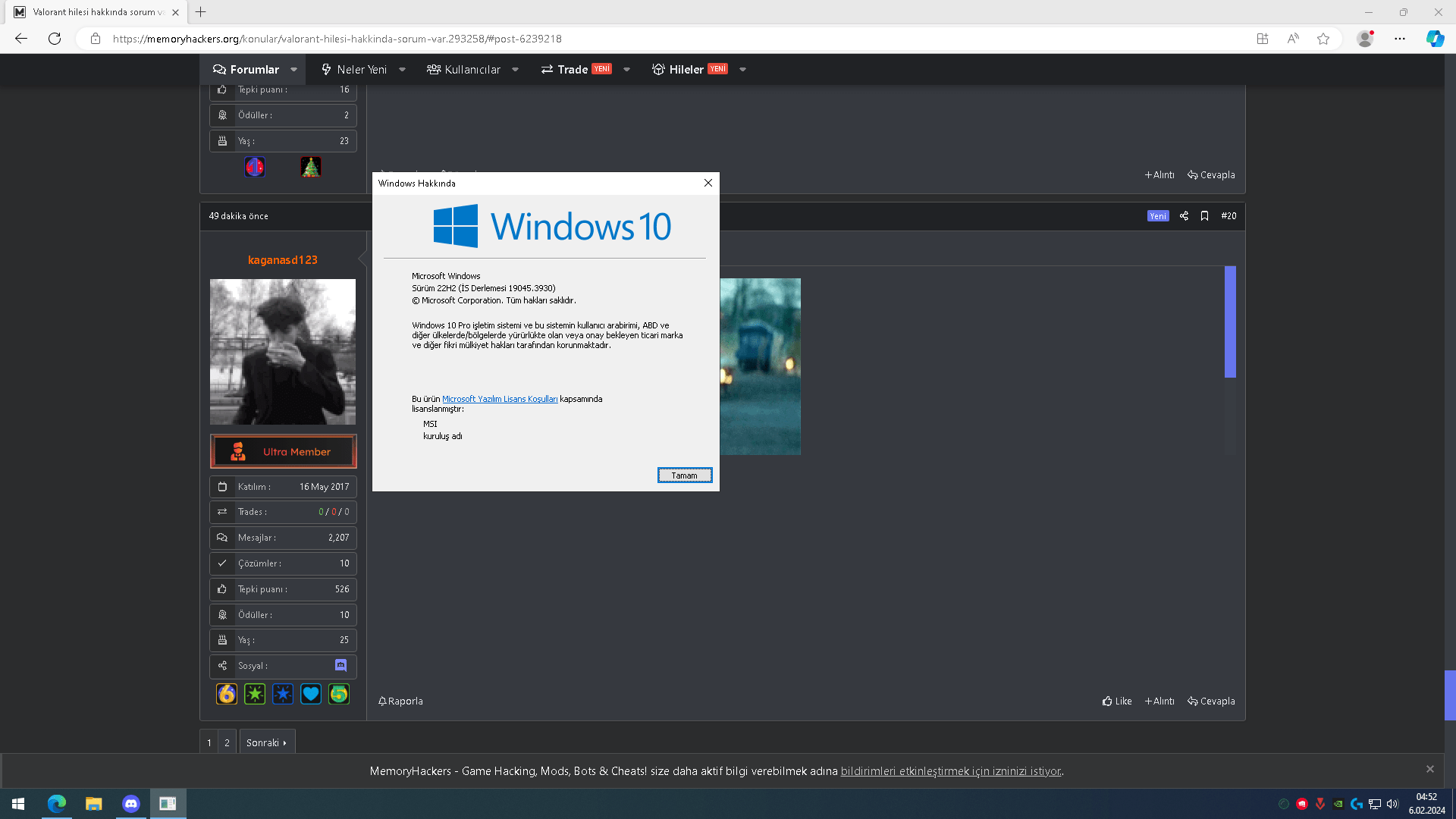
Task: Like post #20
Action: [1117, 701]
